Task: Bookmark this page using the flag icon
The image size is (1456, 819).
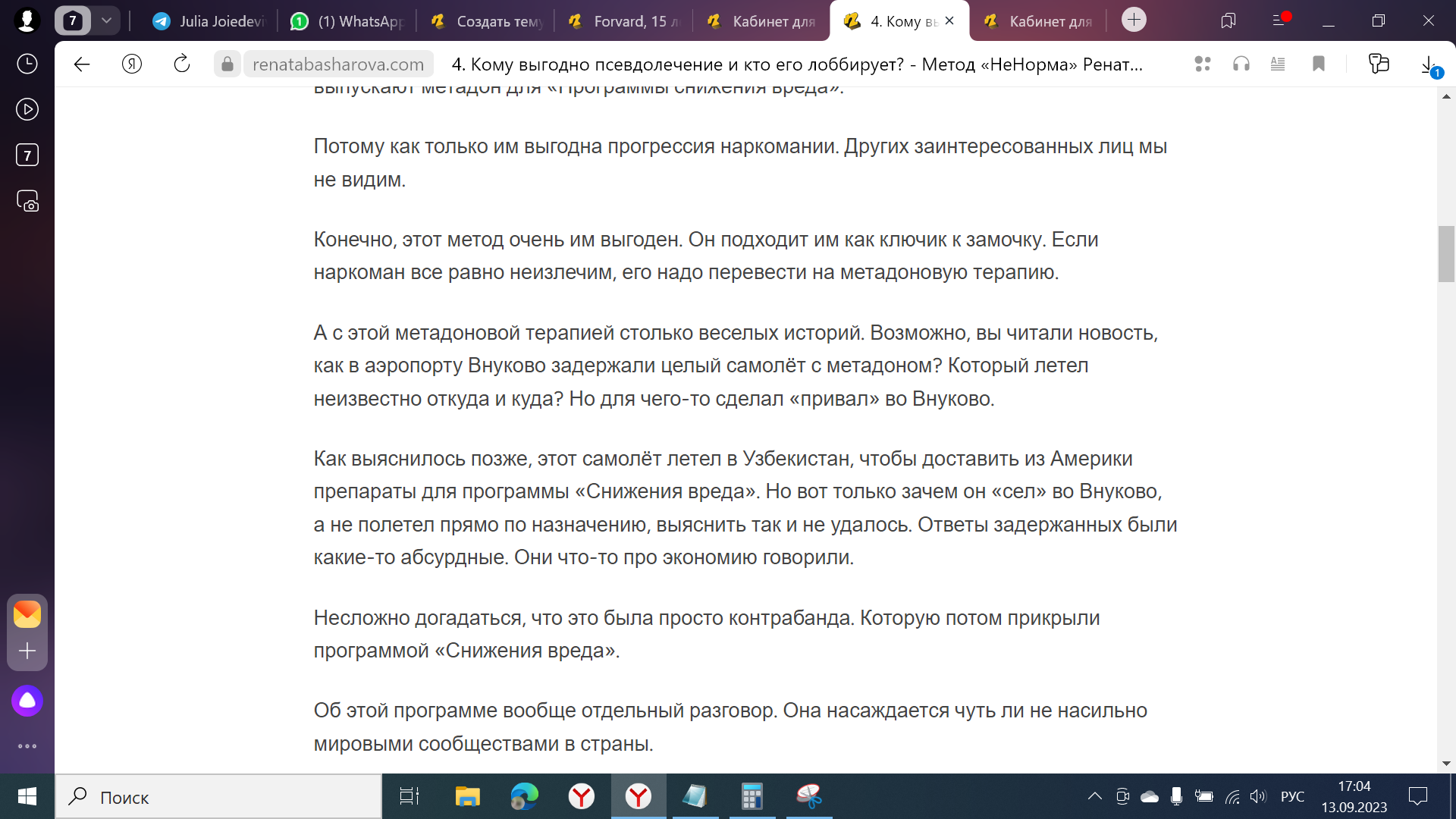Action: 1319,64
